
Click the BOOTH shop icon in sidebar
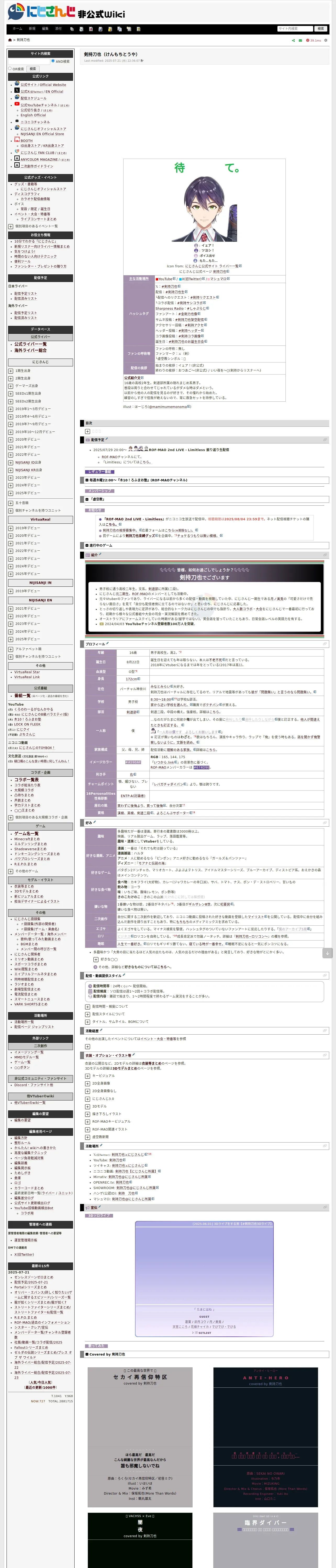[17, 139]
